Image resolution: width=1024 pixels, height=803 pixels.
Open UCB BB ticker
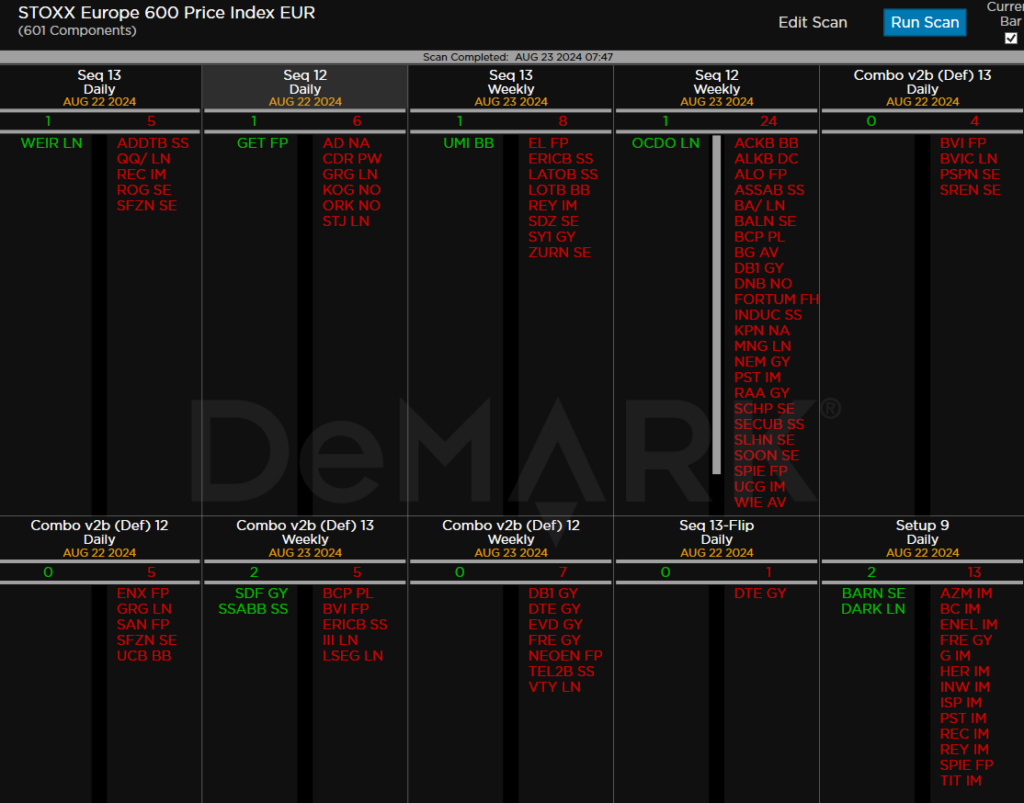[x=144, y=656]
